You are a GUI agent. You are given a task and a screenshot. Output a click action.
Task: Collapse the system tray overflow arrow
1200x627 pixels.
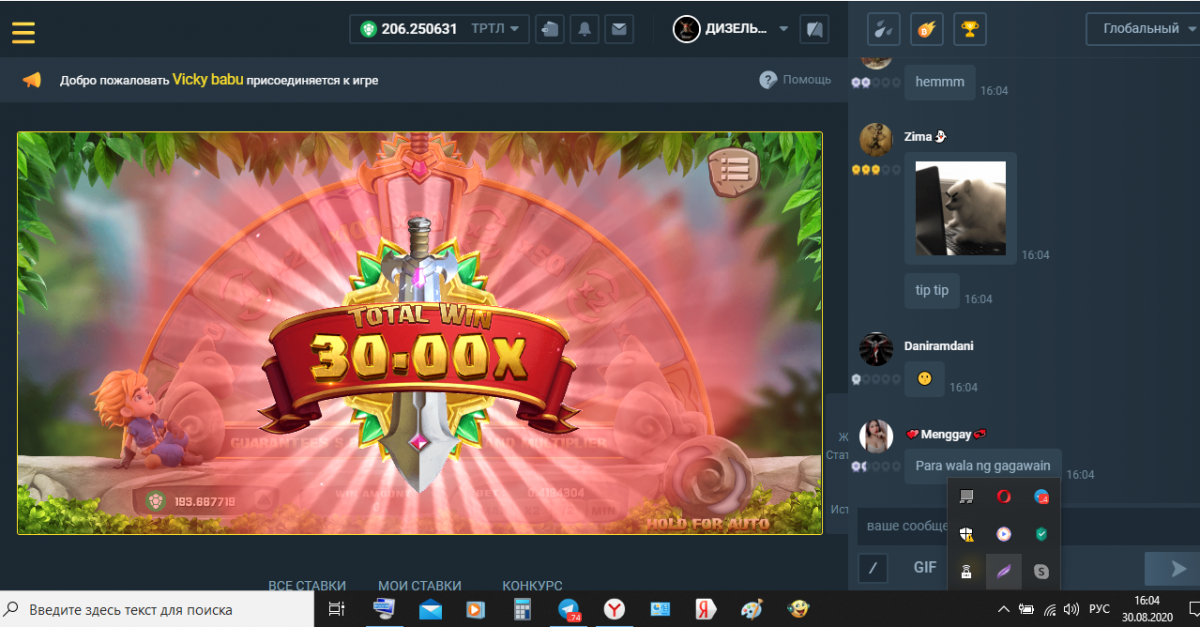[1003, 609]
